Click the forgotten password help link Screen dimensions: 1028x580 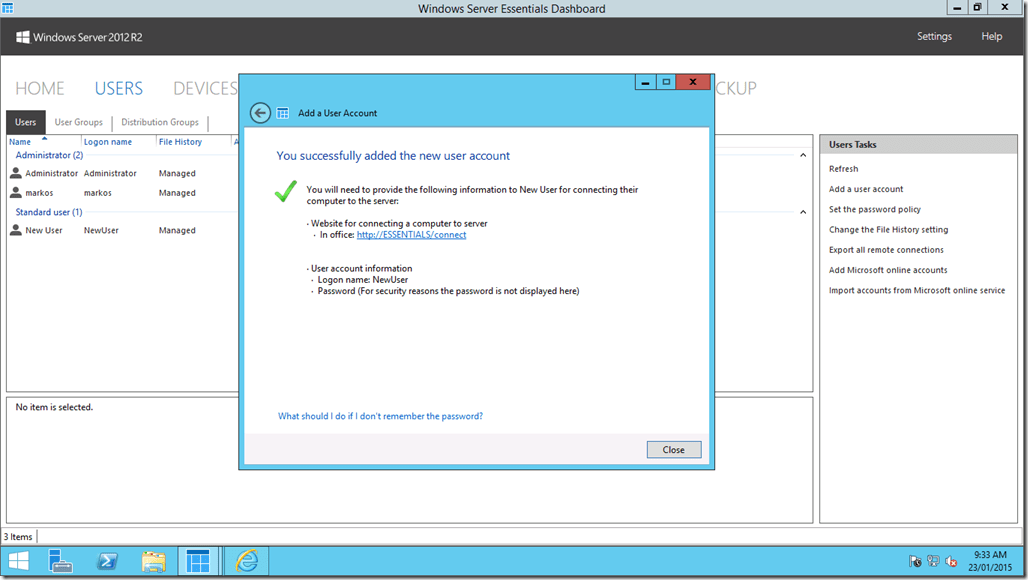(380, 416)
